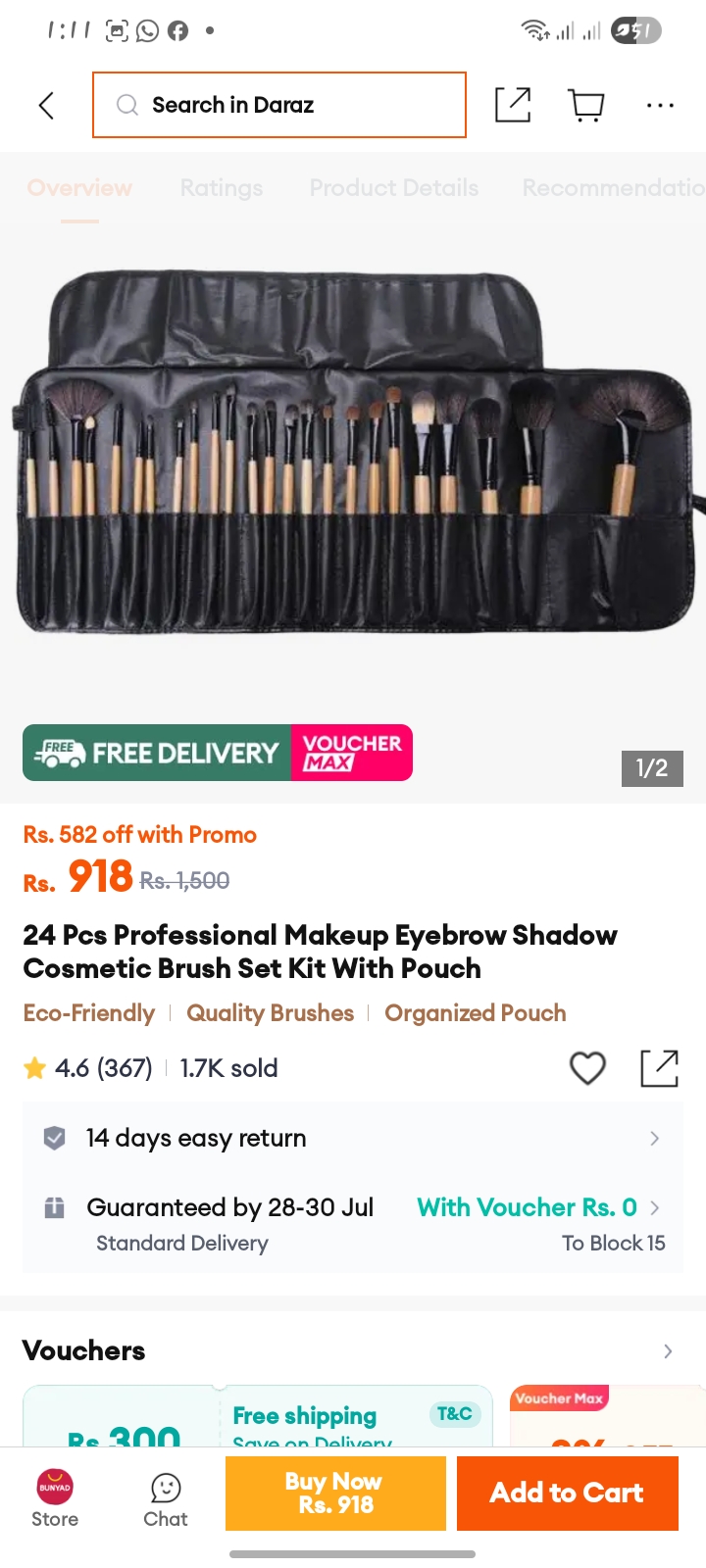Open the Store icon in bottom bar

click(x=55, y=1498)
